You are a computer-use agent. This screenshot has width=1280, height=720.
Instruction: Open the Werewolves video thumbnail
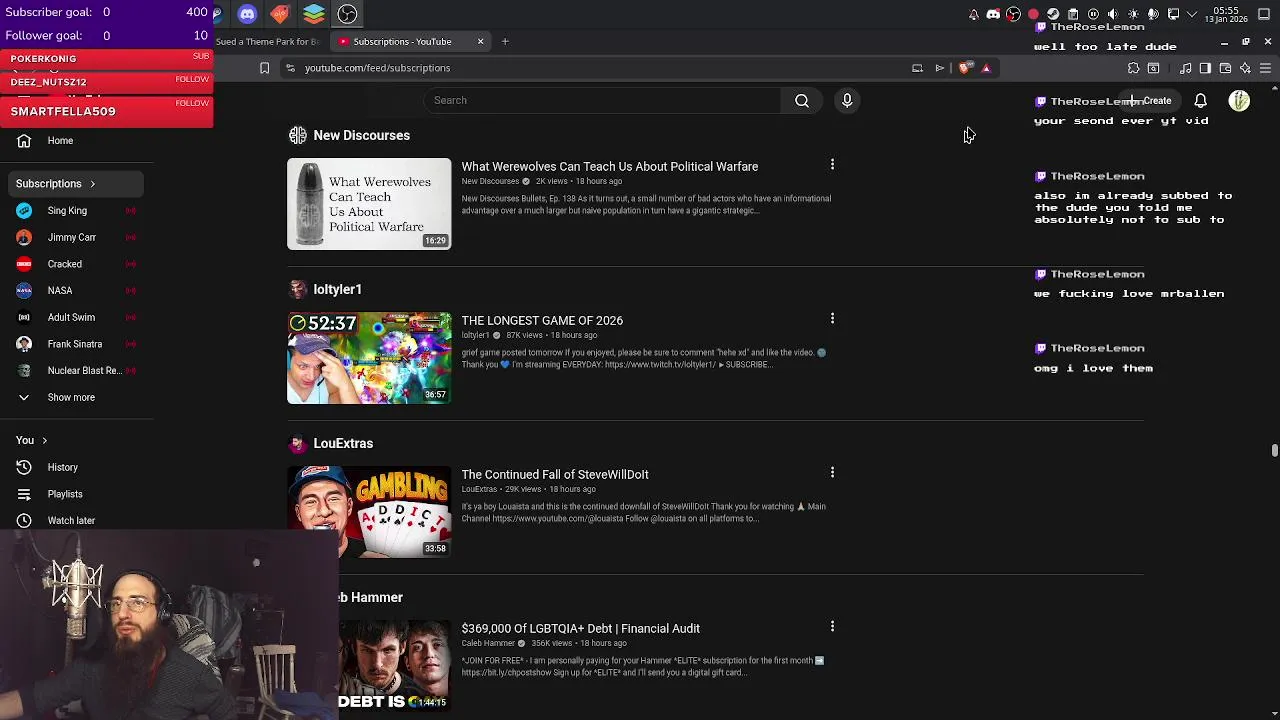pos(369,204)
